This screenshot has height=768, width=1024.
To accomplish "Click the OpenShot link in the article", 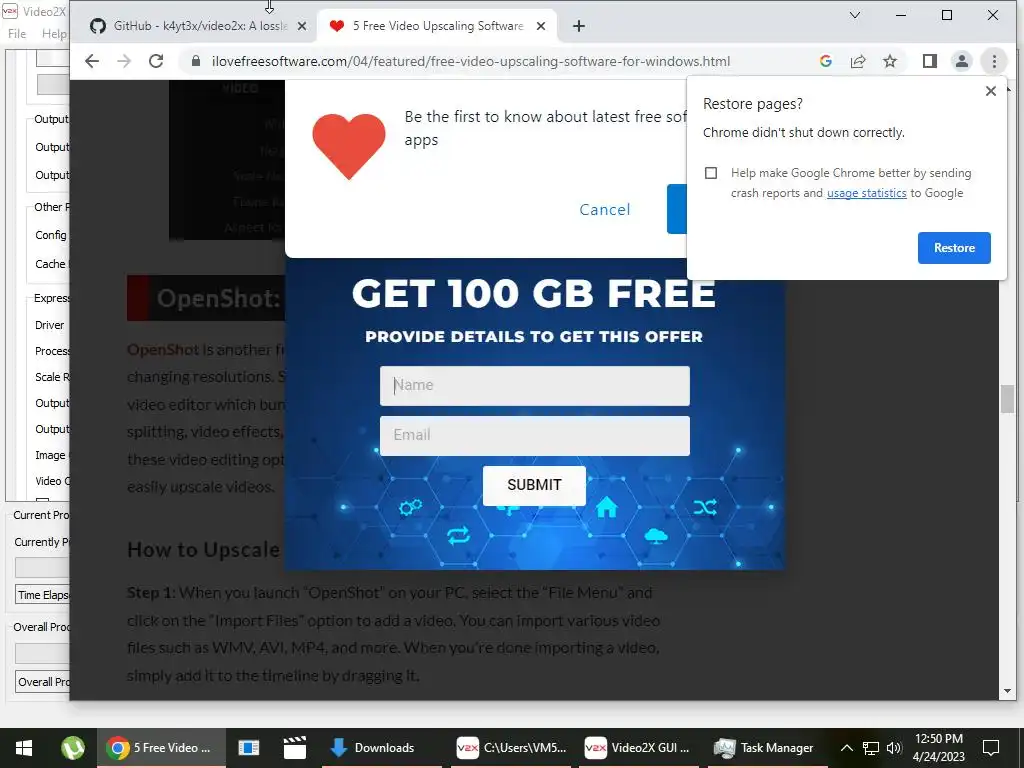I will click(163, 350).
